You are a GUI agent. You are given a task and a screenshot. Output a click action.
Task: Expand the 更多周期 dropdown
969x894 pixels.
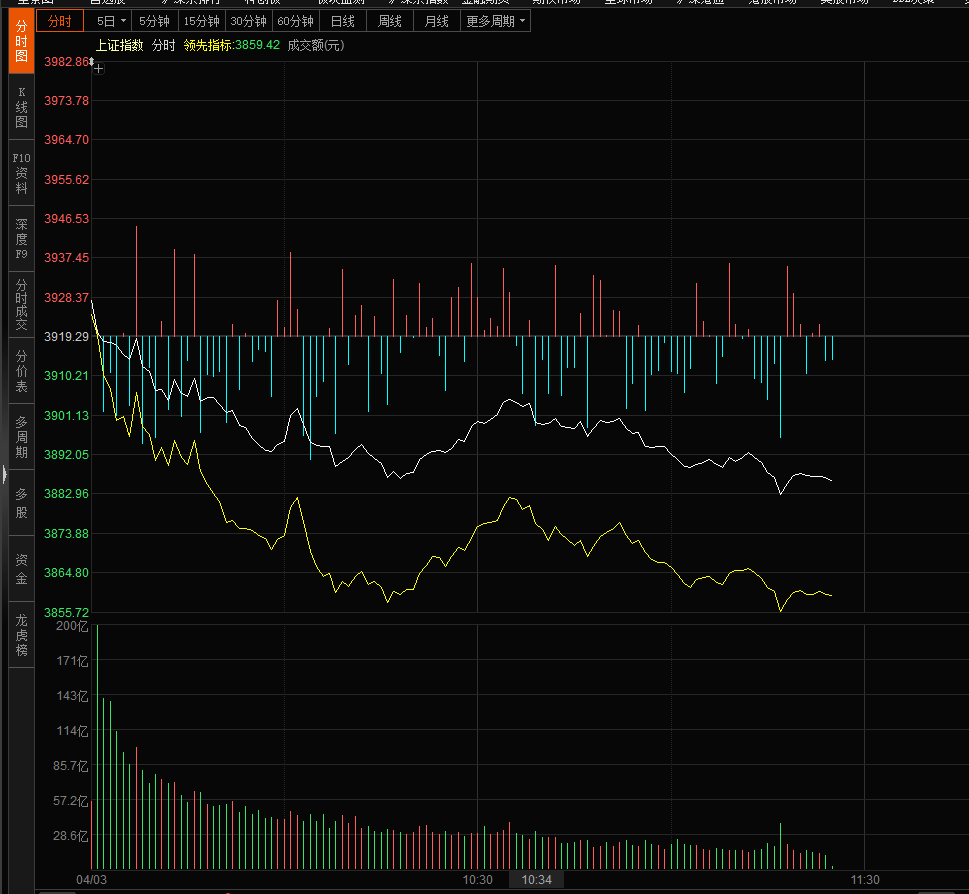click(x=496, y=21)
